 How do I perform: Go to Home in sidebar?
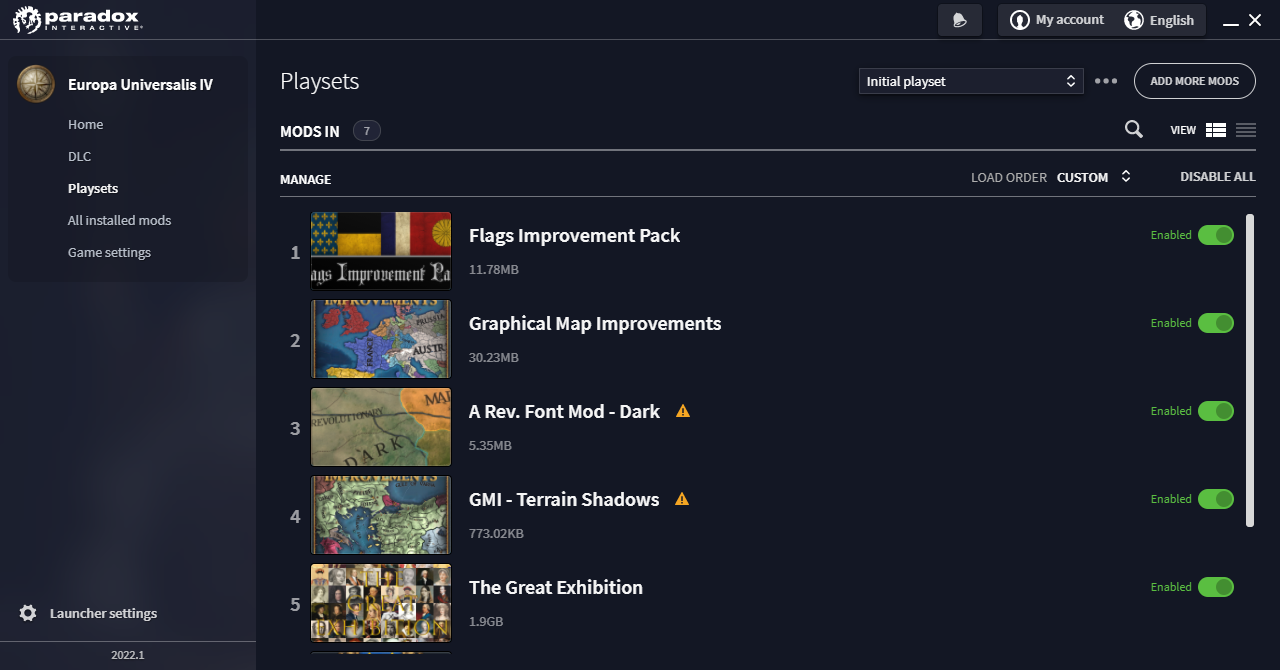pyautogui.click(x=86, y=125)
